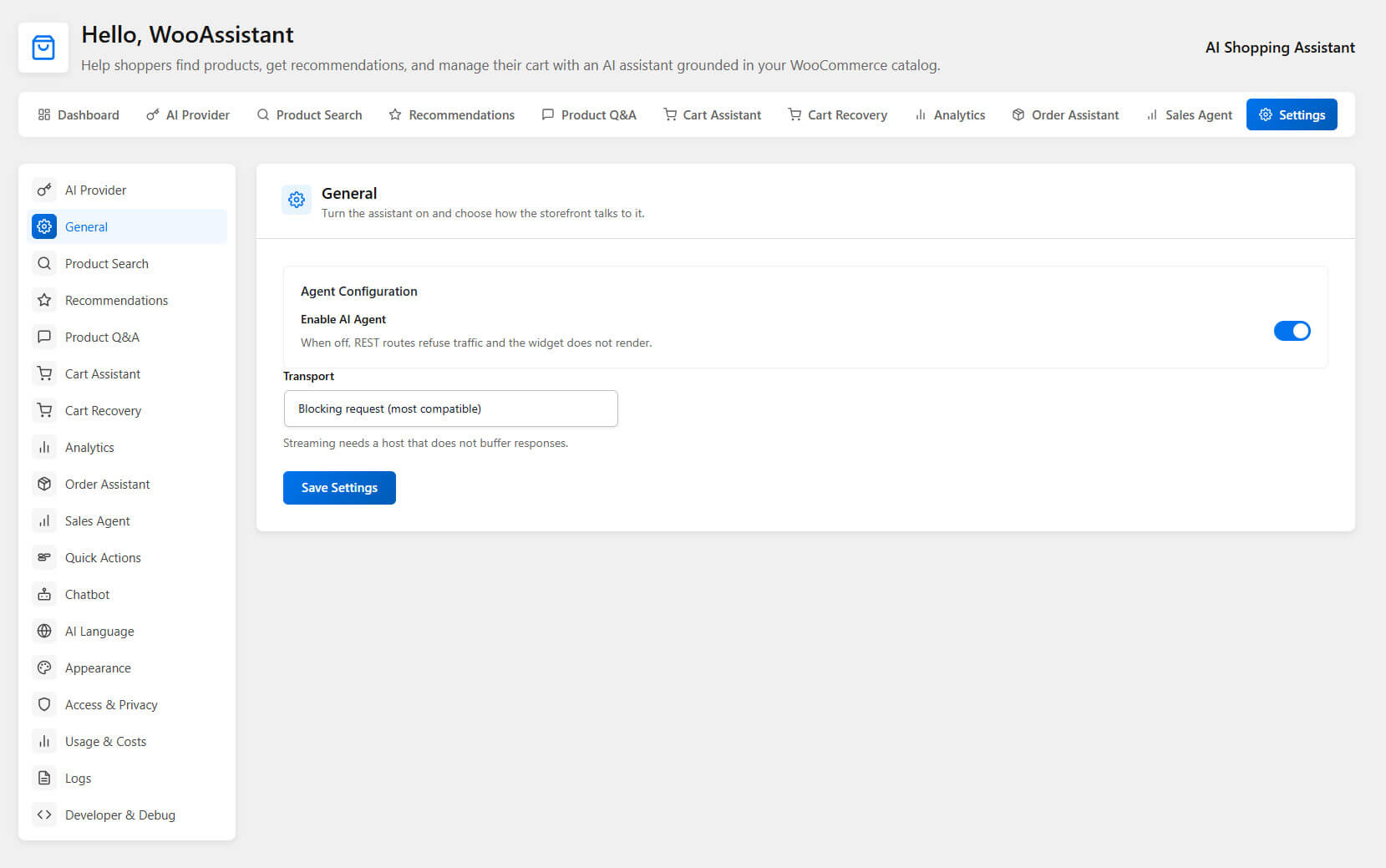Image resolution: width=1386 pixels, height=868 pixels.
Task: Click the grid icon in the Dashboard tab
Action: 44,114
